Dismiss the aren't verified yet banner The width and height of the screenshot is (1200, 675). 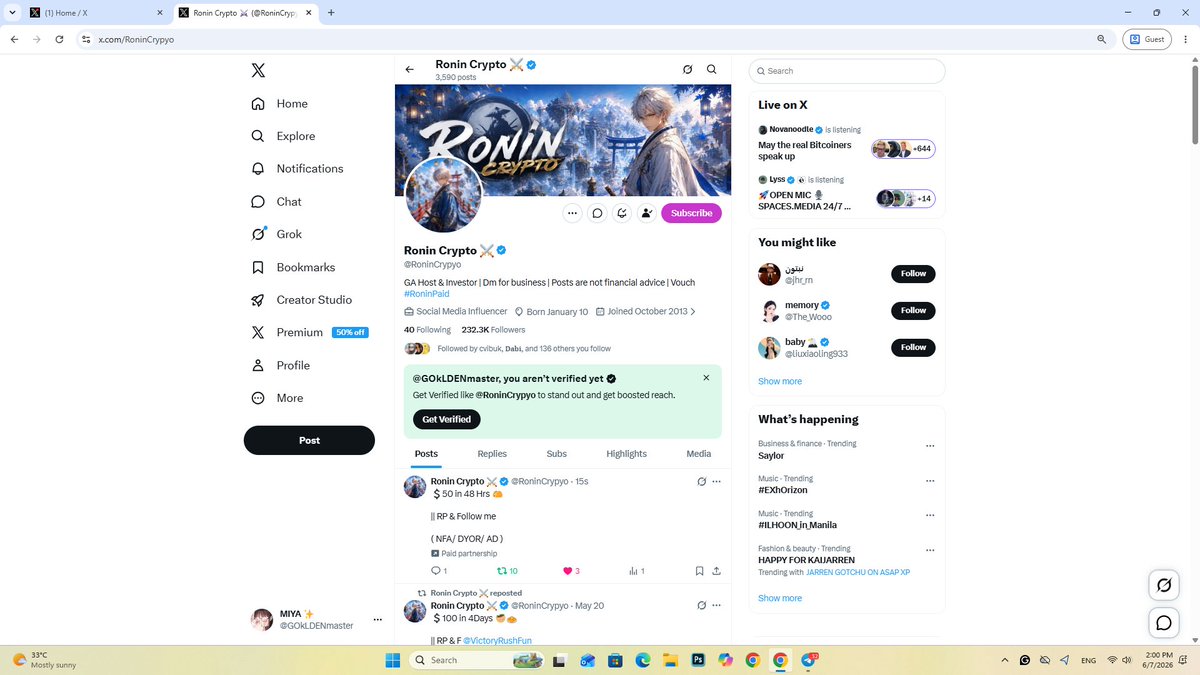pyautogui.click(x=706, y=378)
